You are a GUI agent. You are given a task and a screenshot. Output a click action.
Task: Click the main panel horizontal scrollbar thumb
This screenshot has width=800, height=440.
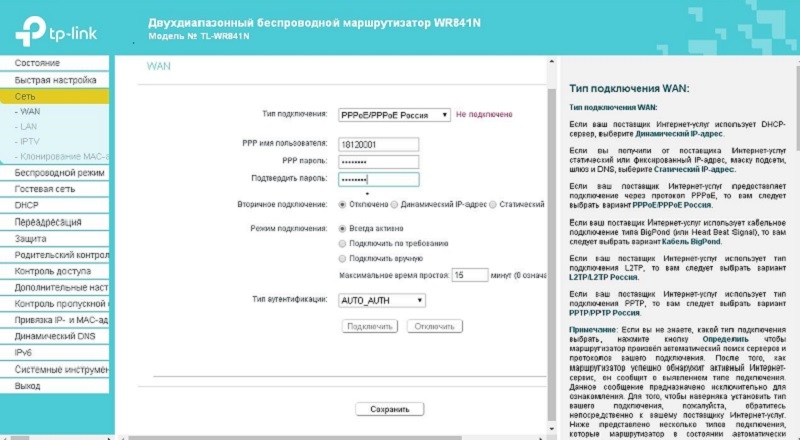(x=295, y=437)
